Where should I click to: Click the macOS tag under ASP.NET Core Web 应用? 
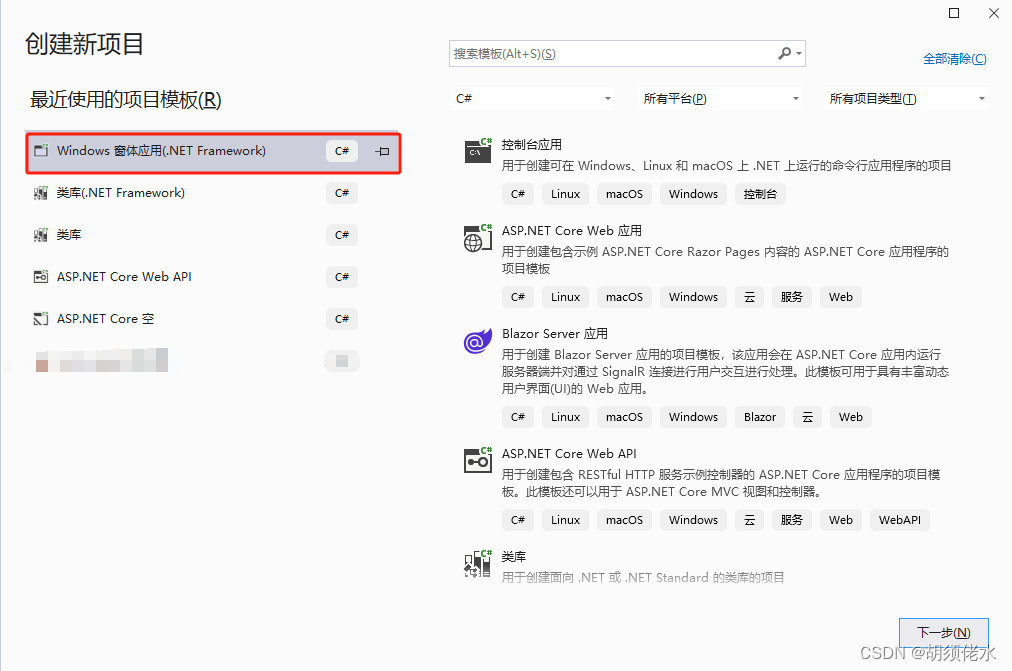[624, 297]
